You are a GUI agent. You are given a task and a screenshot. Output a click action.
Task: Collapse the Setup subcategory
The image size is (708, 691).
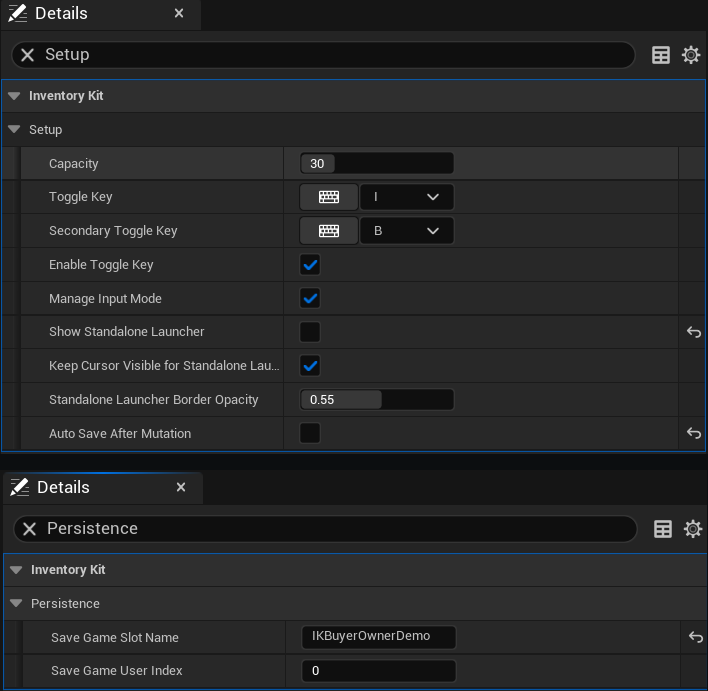coord(14,130)
